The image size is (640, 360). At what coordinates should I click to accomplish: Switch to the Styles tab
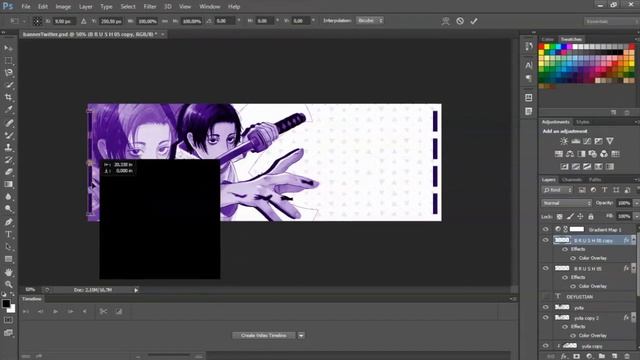582,122
